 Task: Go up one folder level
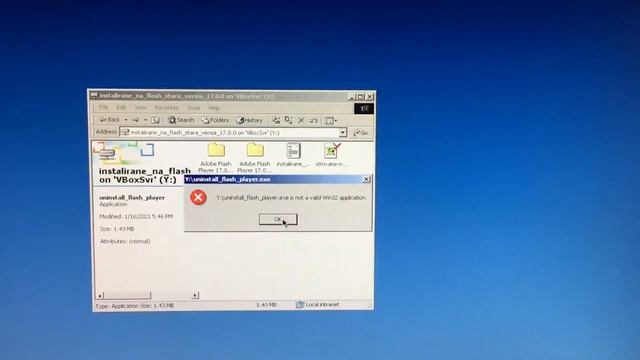coord(155,120)
